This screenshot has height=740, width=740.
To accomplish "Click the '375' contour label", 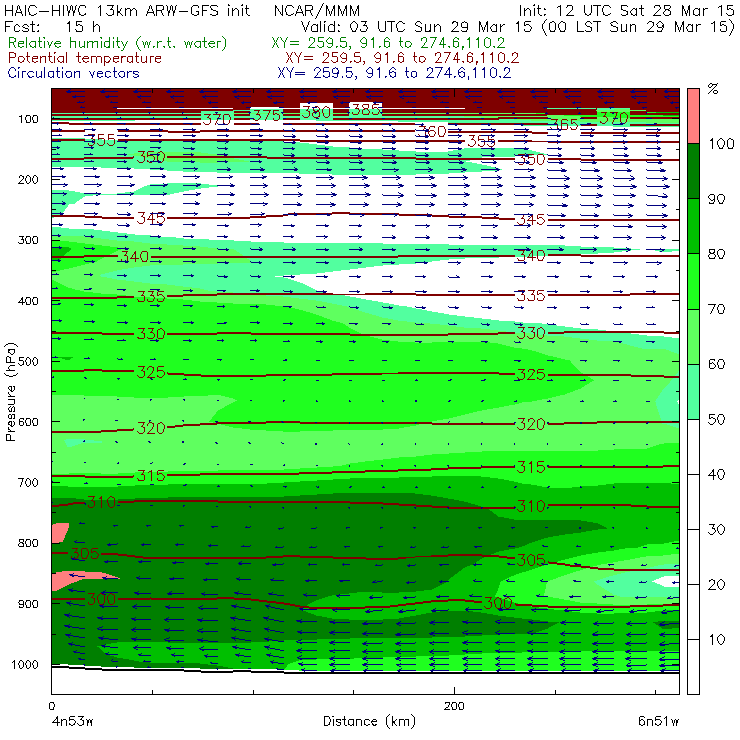I will pyautogui.click(x=267, y=115).
